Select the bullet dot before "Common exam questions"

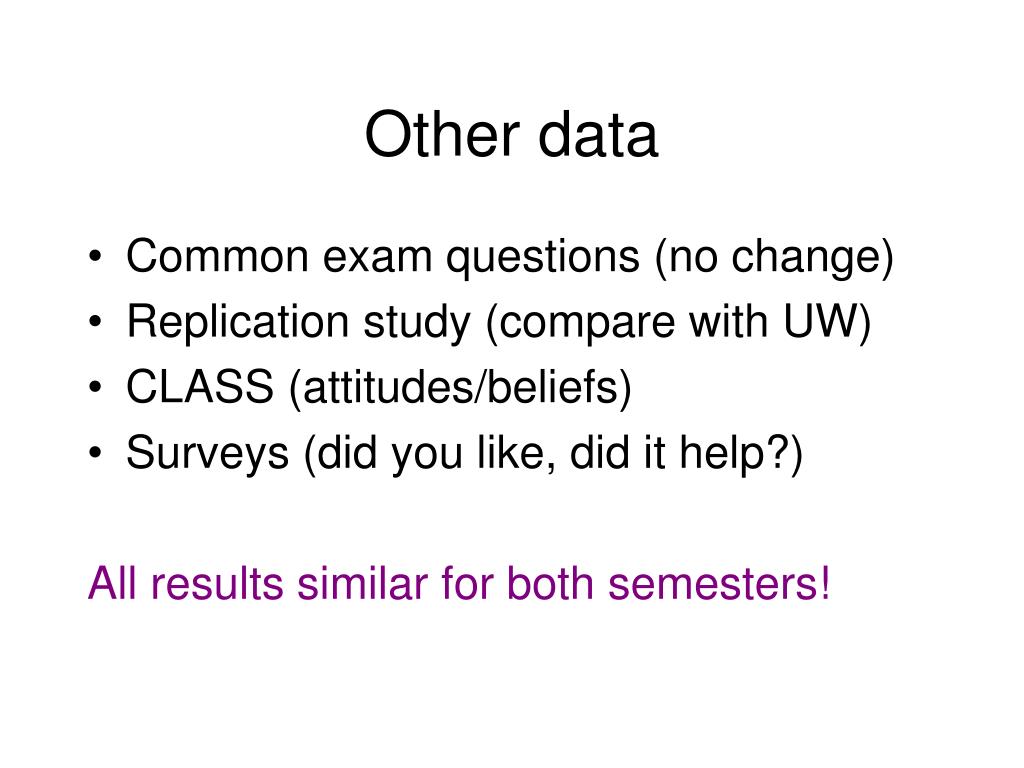[95, 260]
